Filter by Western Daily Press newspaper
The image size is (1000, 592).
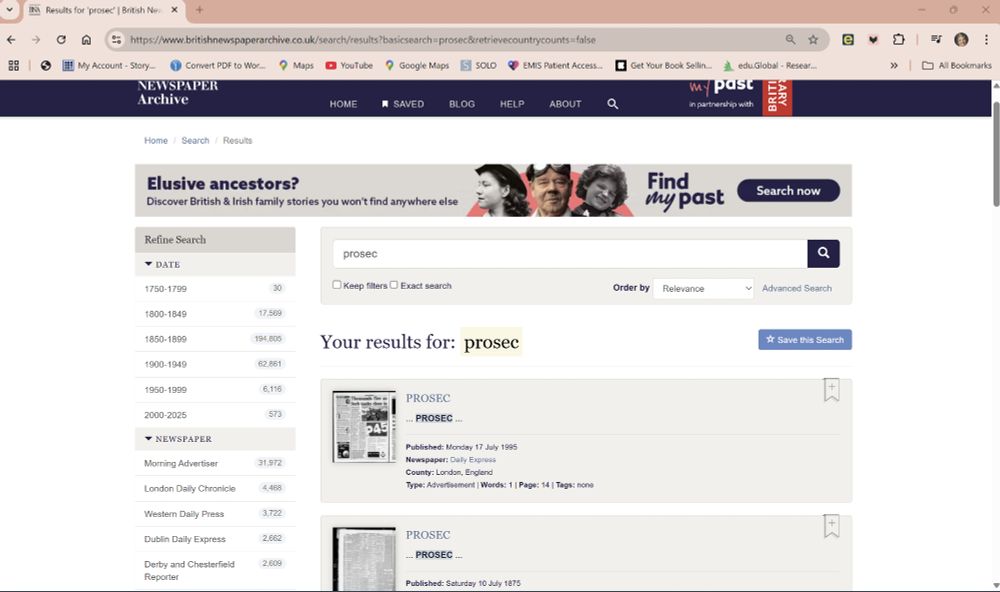(215, 514)
